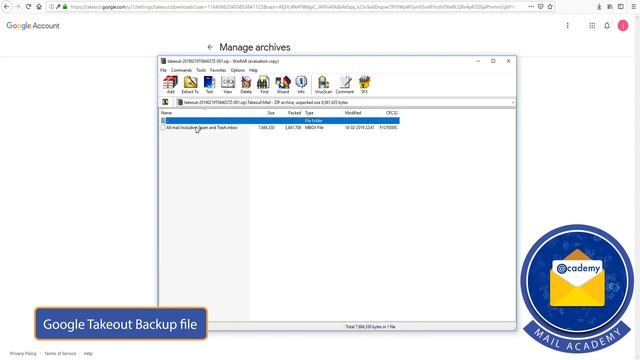Click the browser back button
The width and height of the screenshot is (640, 360).
7,7
